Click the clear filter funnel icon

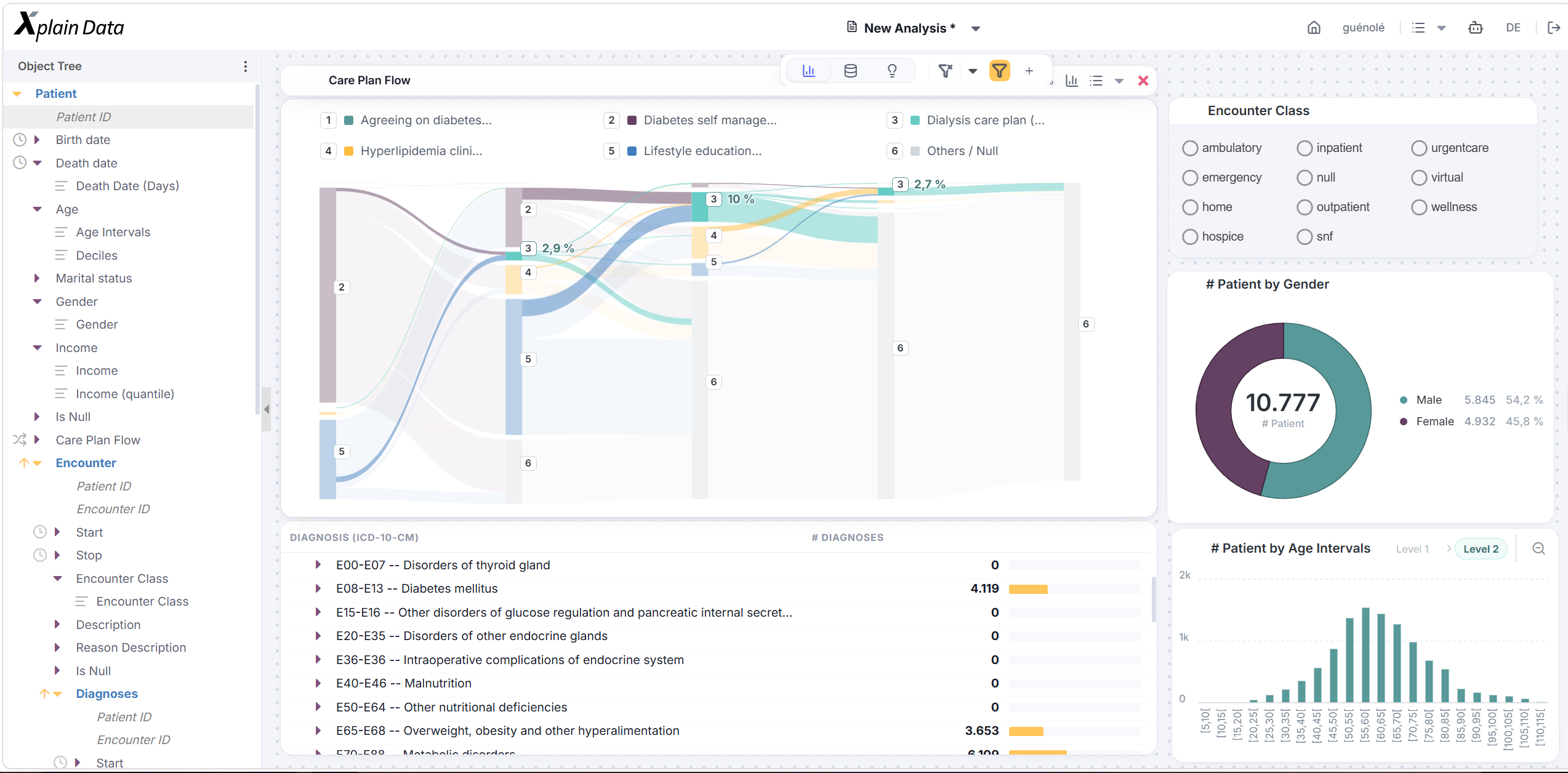click(x=945, y=71)
